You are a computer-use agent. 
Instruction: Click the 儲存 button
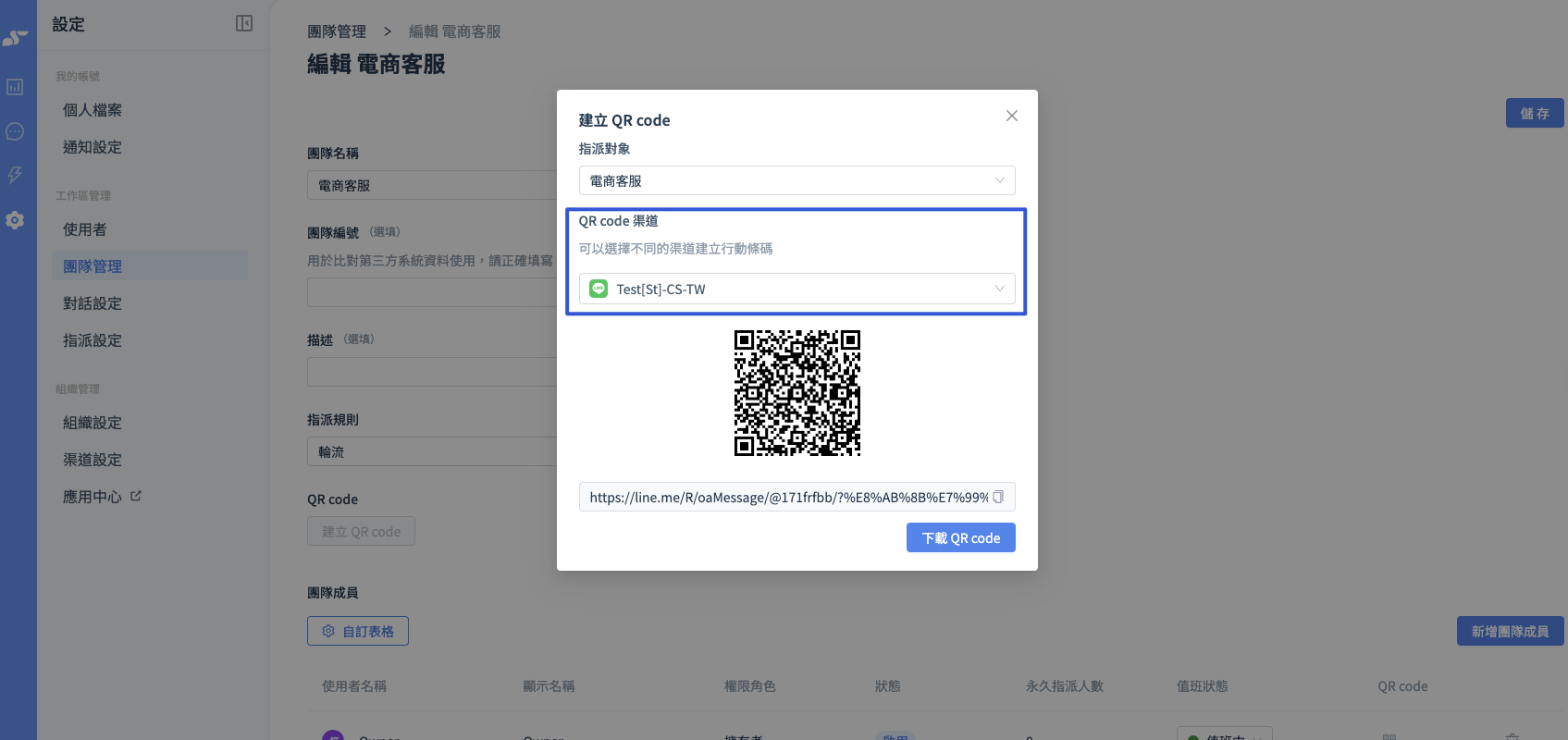[1535, 113]
